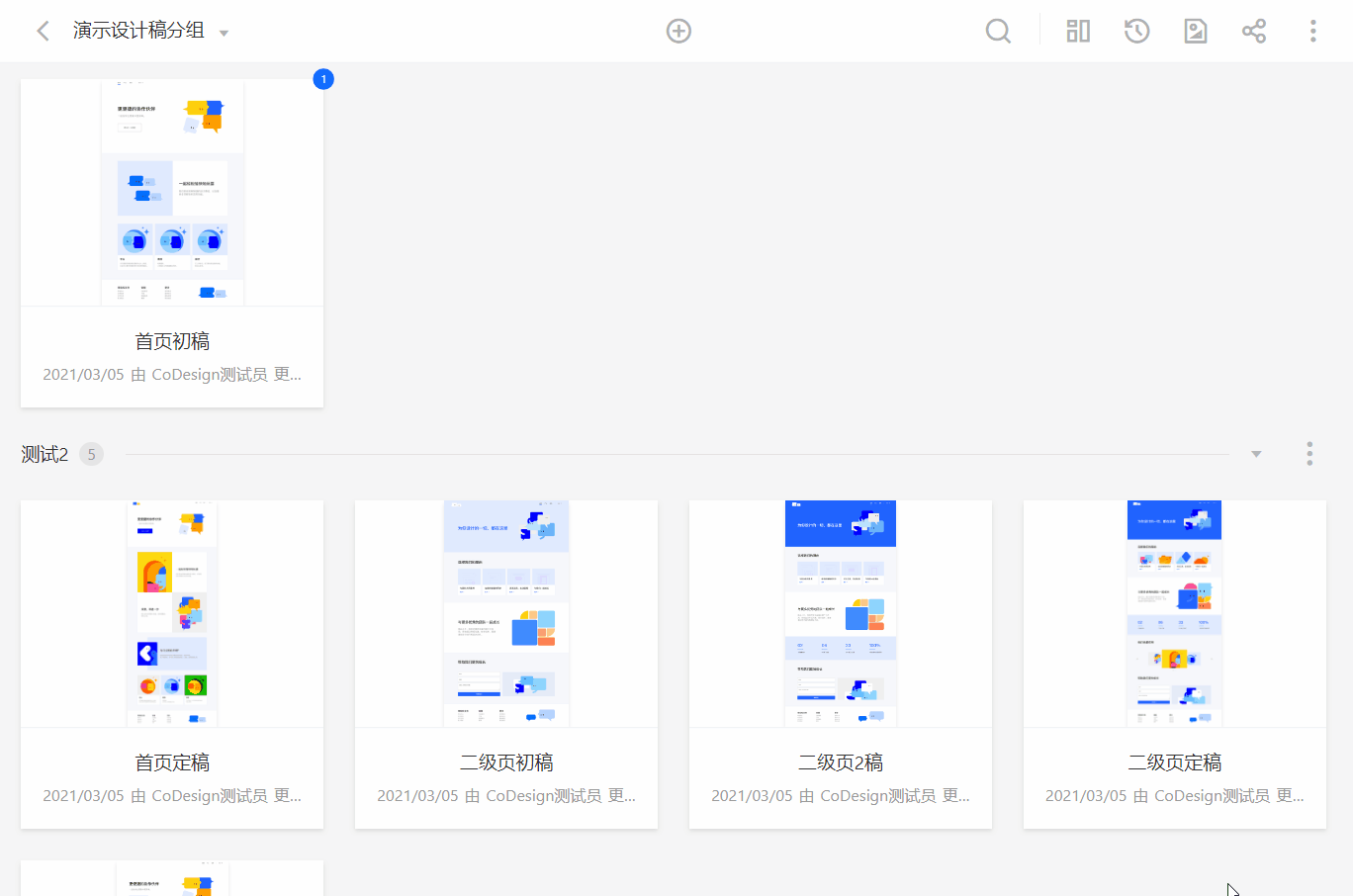The width and height of the screenshot is (1353, 896).
Task: Open the 首页初稿 design thumbnail
Action: point(172,193)
